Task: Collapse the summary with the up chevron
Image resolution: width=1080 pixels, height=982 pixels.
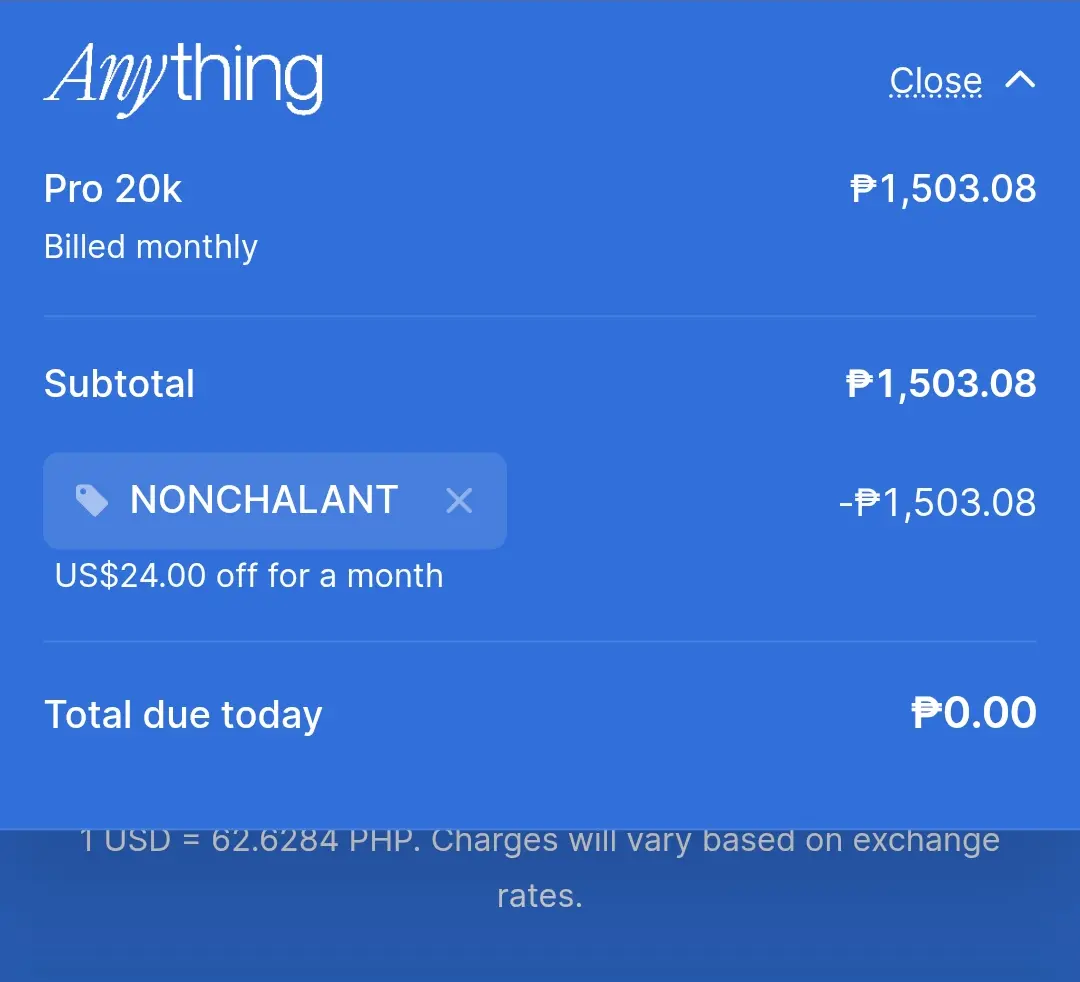Action: [1020, 81]
